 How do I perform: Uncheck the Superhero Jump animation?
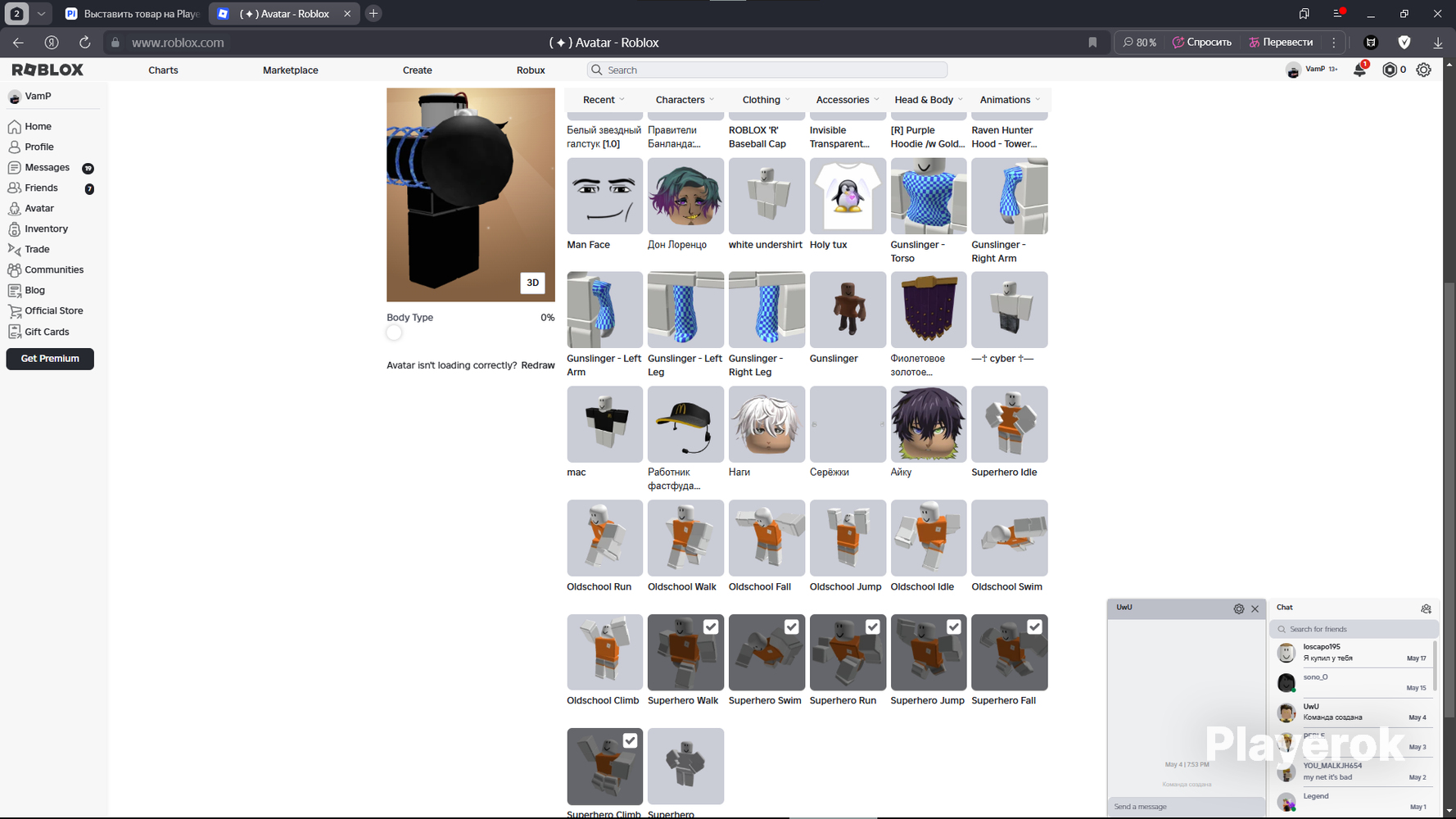tap(953, 627)
